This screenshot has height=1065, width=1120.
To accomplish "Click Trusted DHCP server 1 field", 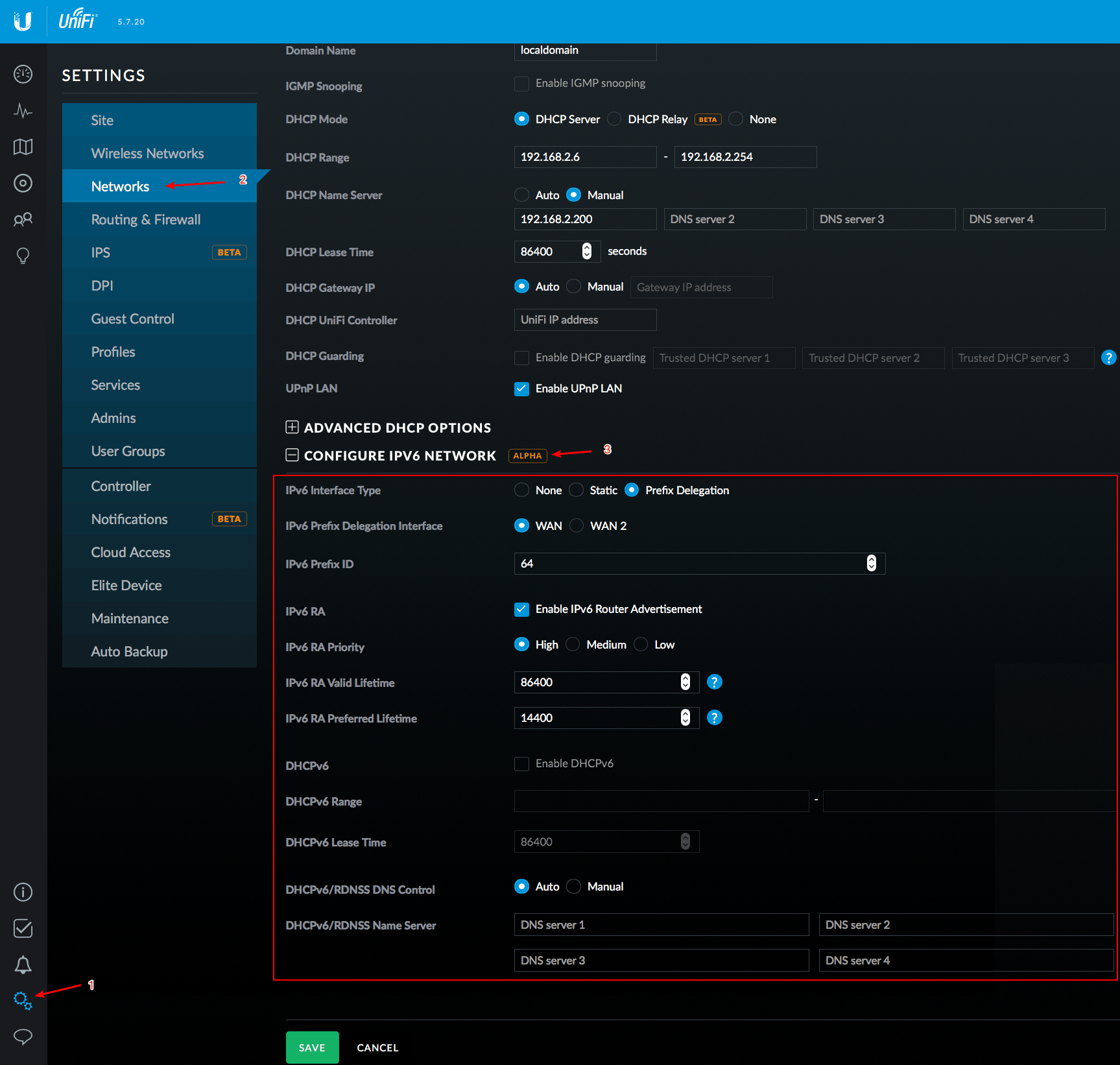I will click(724, 358).
